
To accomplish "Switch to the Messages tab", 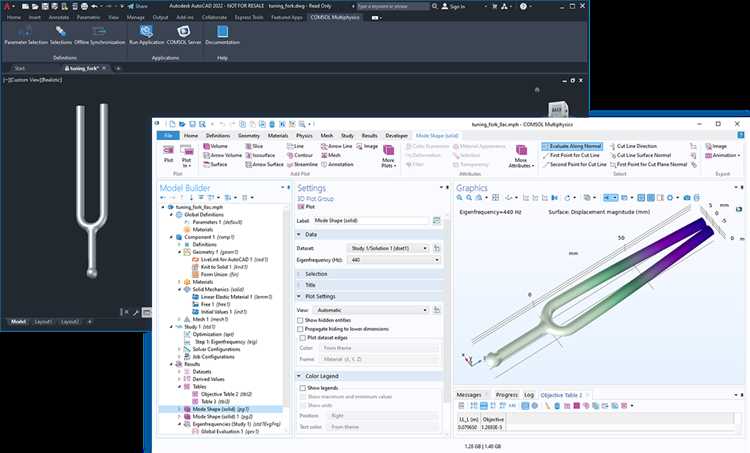I will coord(469,395).
